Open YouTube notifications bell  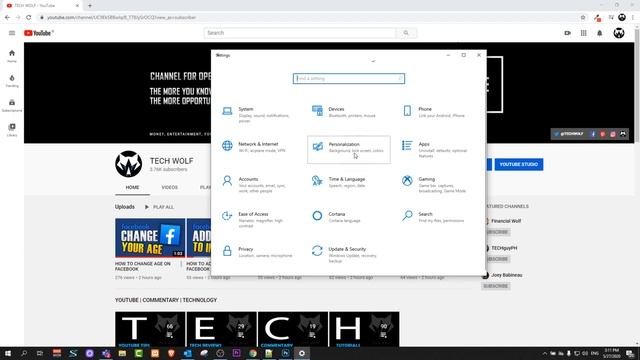600,33
